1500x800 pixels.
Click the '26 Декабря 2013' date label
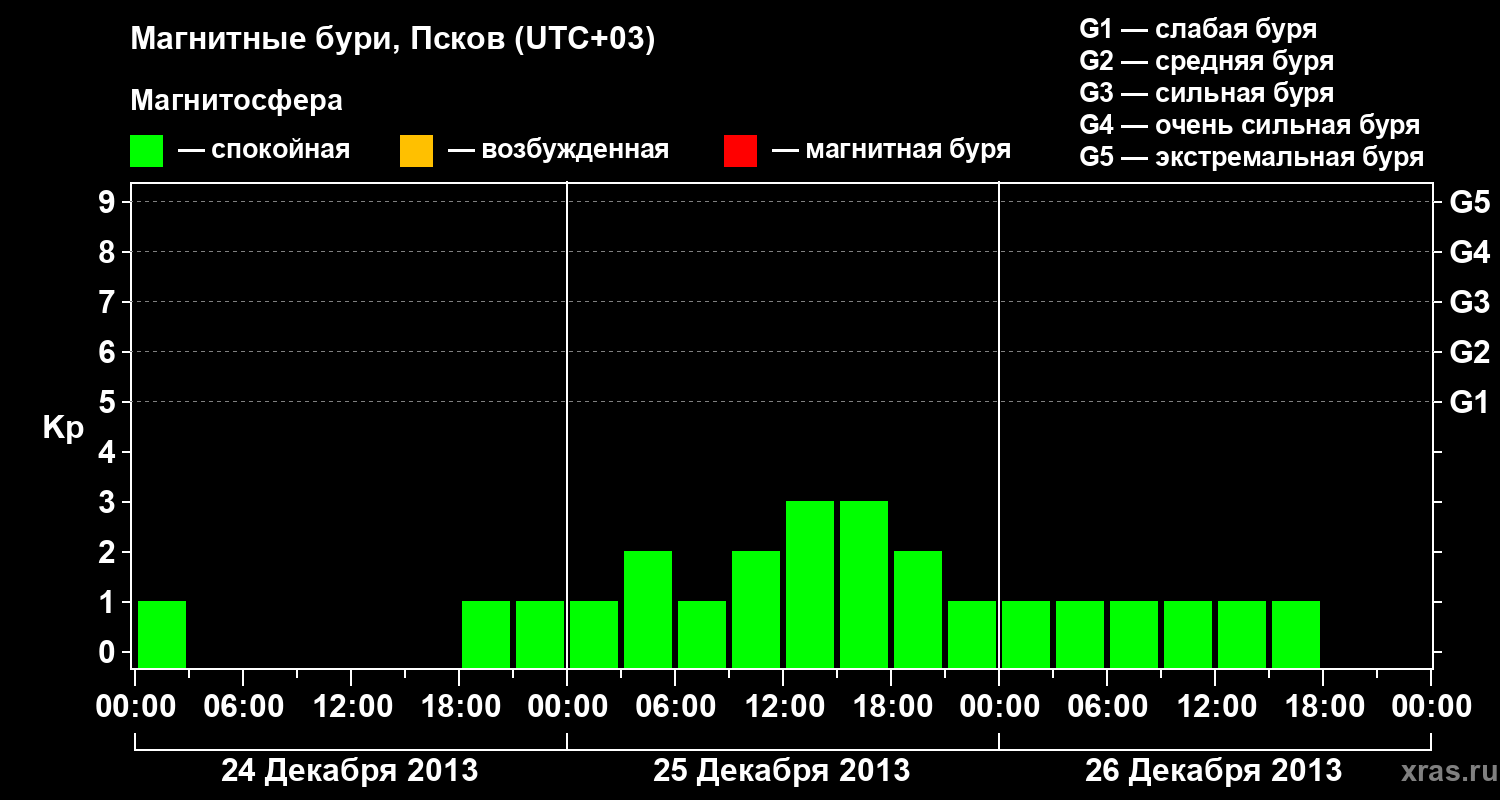point(1213,771)
